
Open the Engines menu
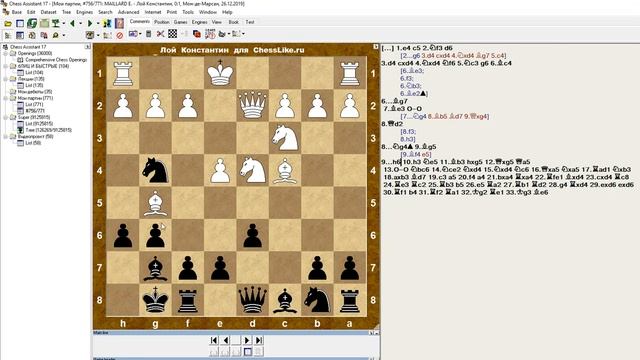[84, 12]
